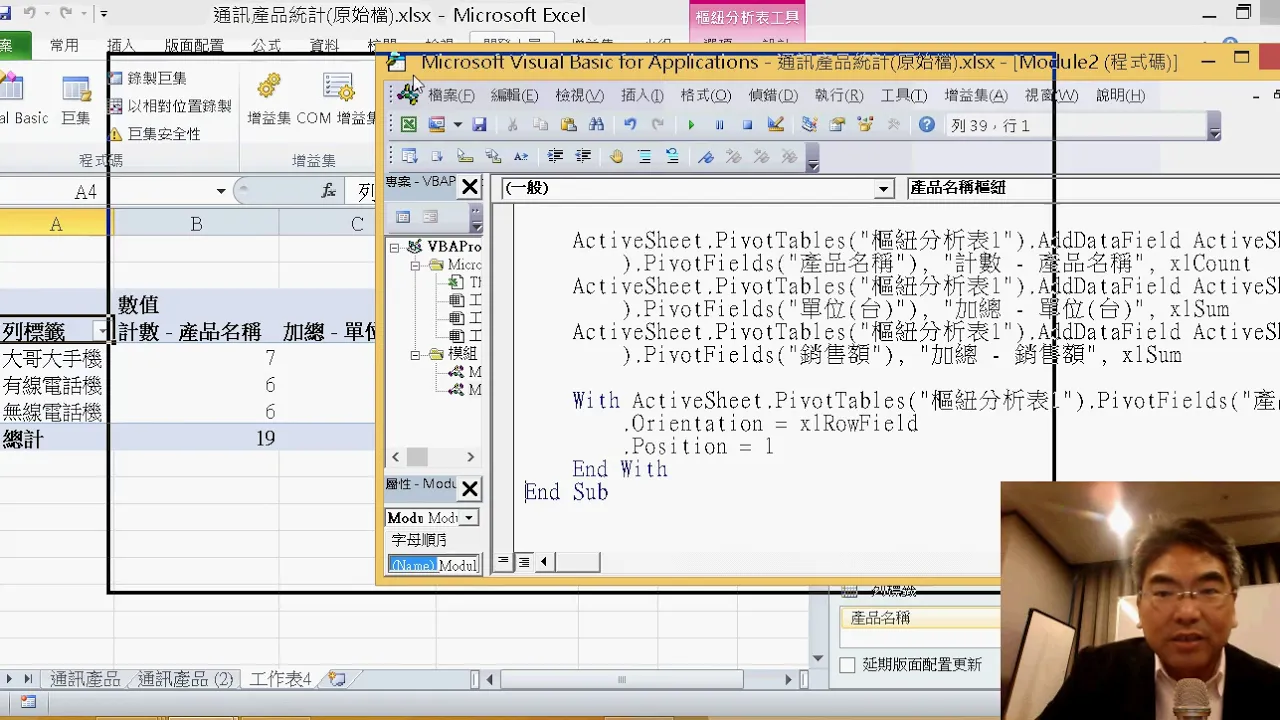Image resolution: width=1280 pixels, height=720 pixels.
Task: Switch to Full Module View at code window bottom
Action: coord(523,562)
